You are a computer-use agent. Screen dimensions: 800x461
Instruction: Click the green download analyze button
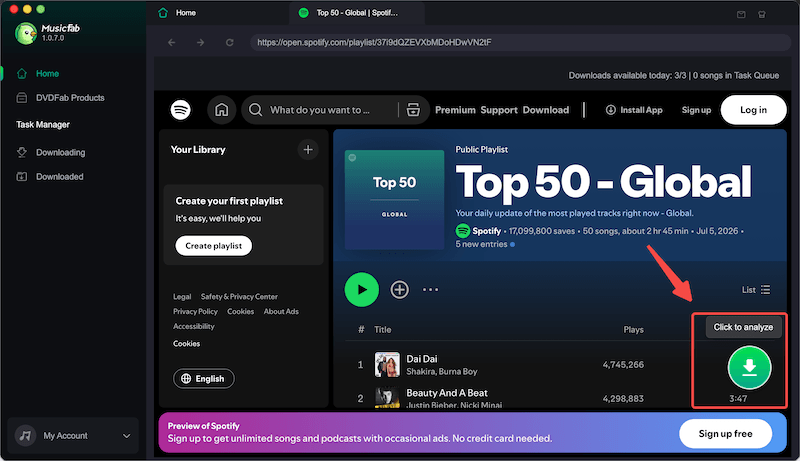pos(749,368)
